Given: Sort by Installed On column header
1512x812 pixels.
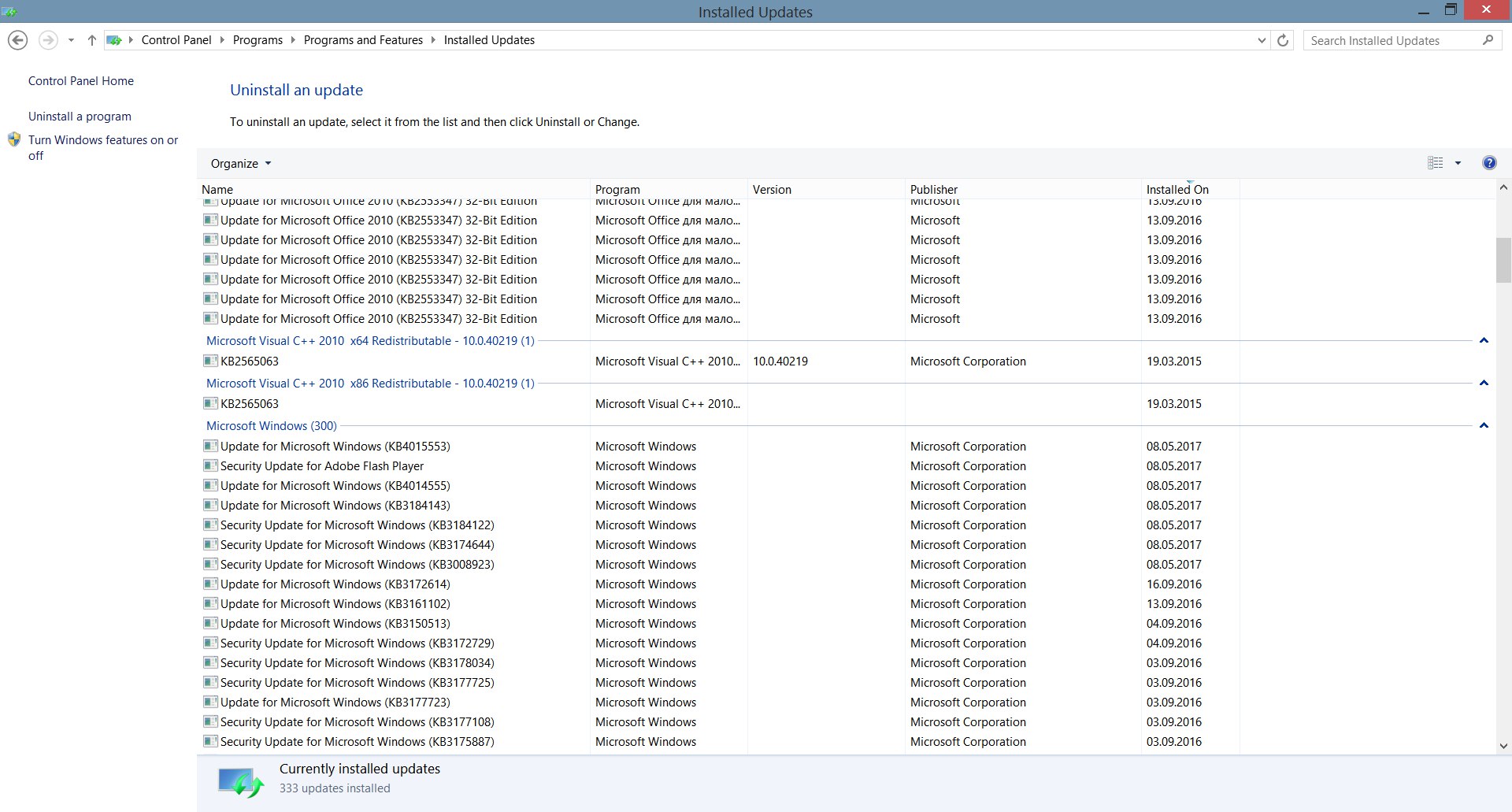Looking at the screenshot, I should click(1190, 189).
